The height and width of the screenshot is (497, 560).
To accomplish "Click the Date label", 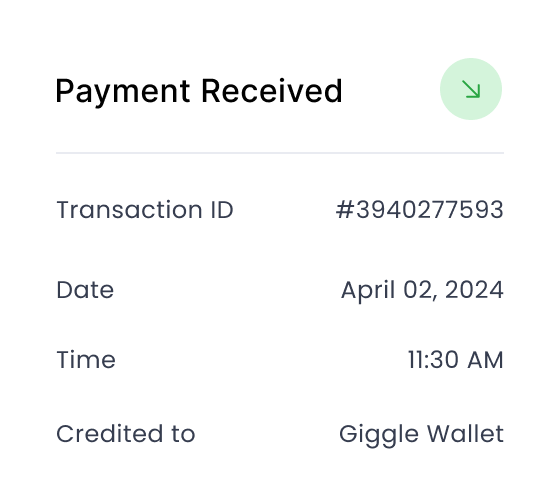I will click(85, 290).
